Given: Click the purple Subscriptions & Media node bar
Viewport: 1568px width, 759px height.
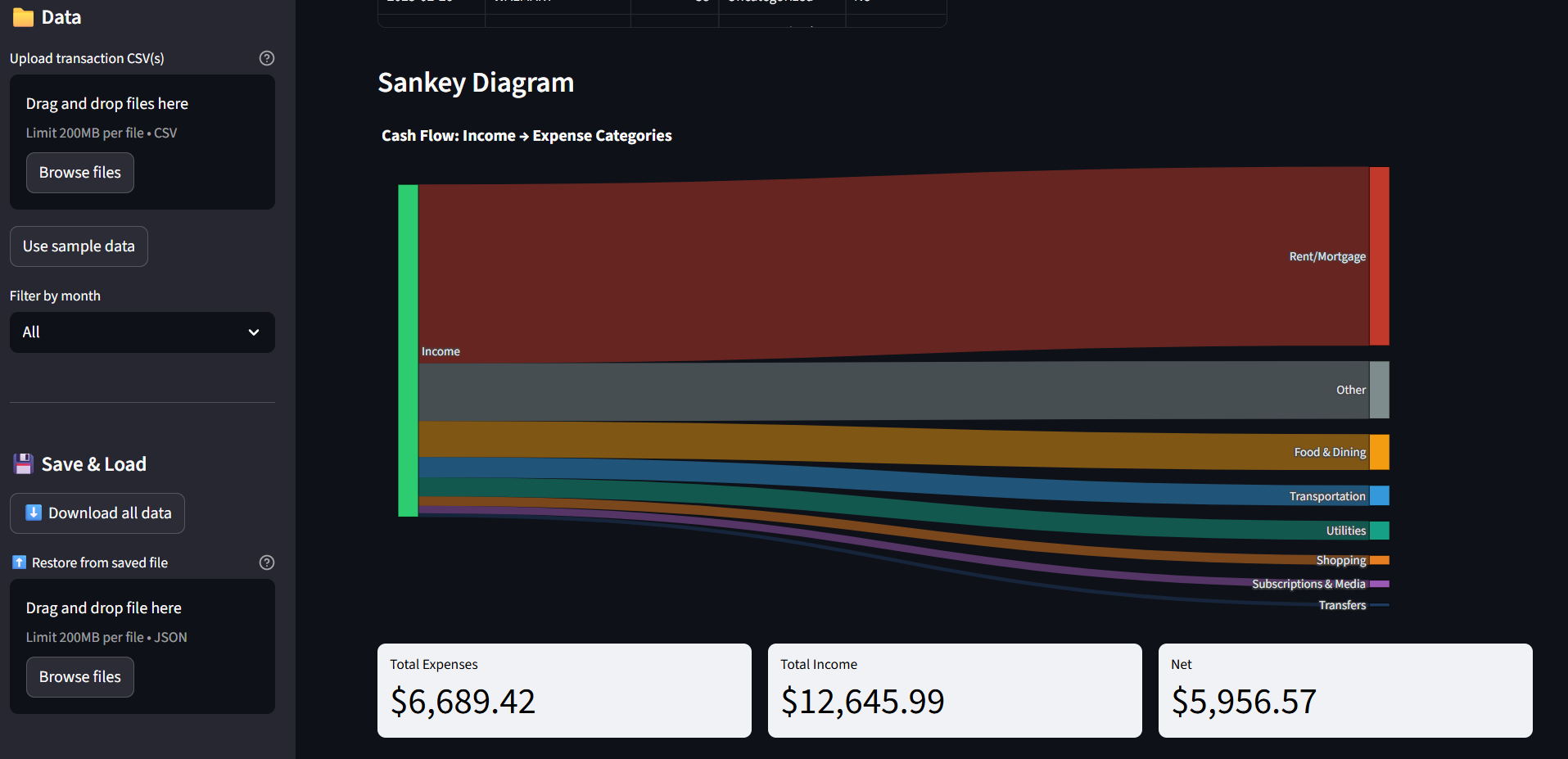Looking at the screenshot, I should (1380, 584).
